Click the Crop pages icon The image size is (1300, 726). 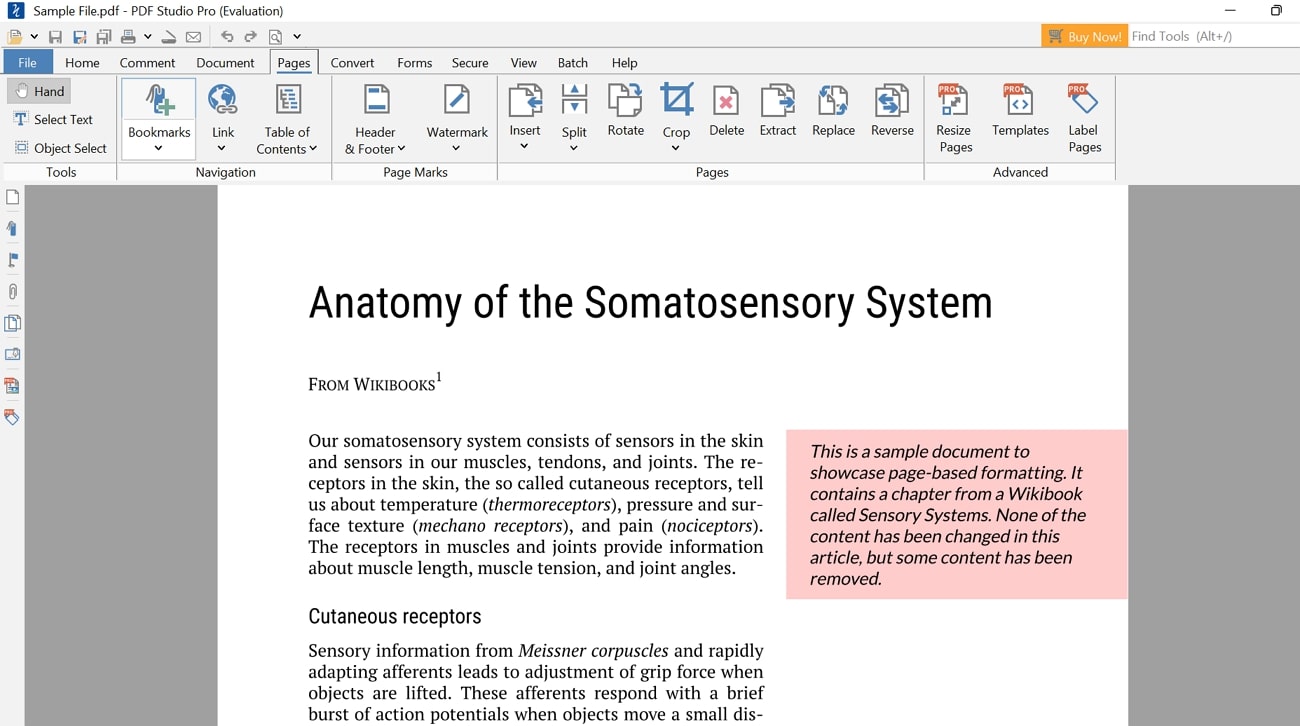[x=676, y=100]
